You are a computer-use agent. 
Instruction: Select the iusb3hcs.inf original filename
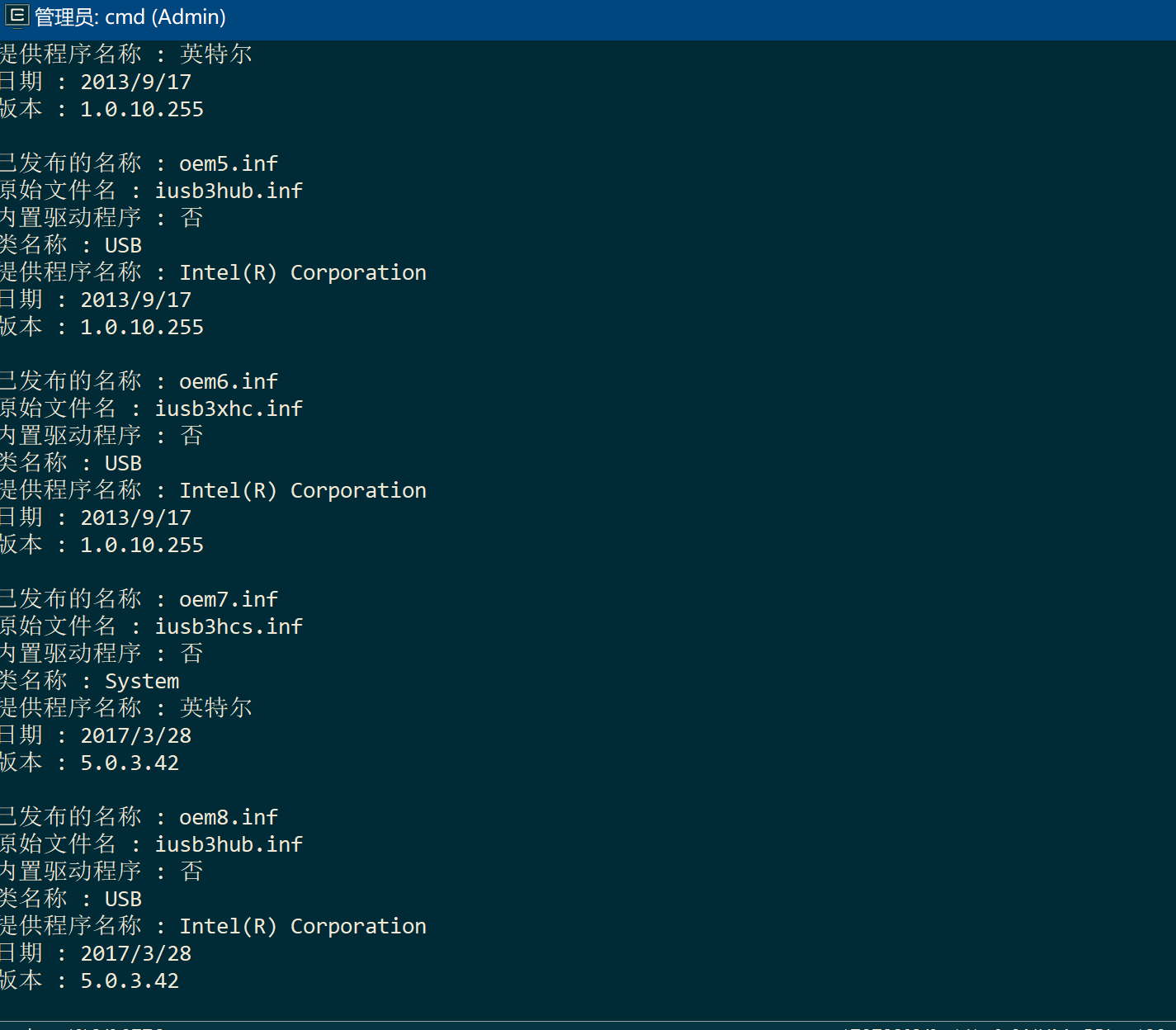[229, 626]
